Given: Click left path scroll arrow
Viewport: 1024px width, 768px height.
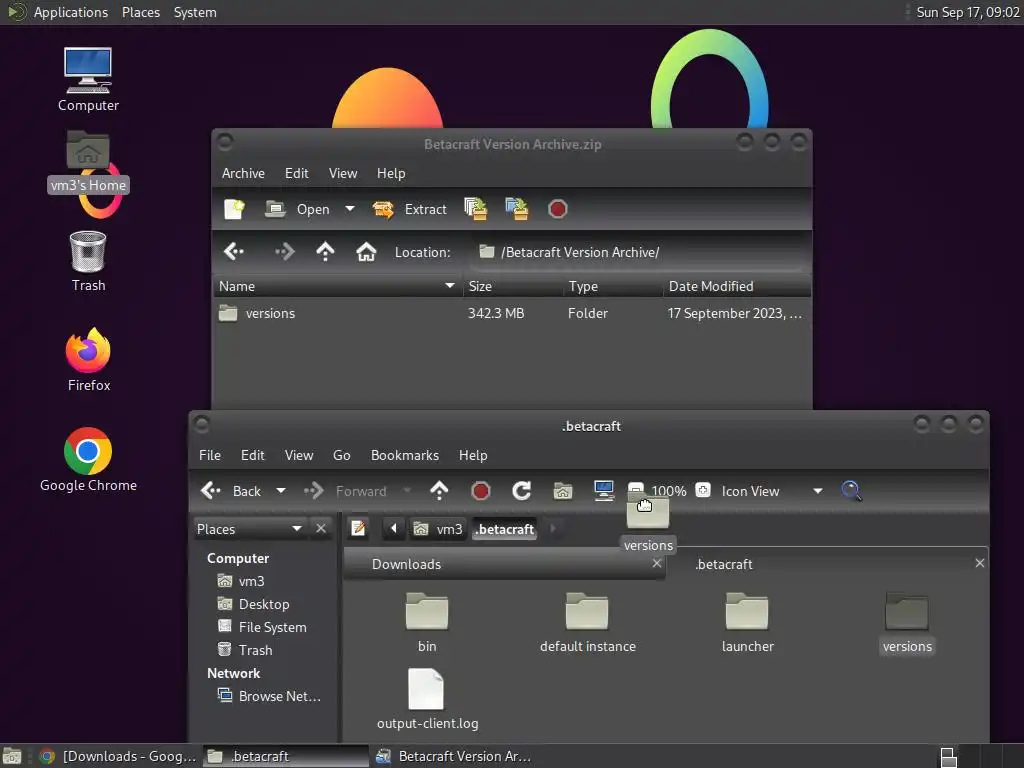Looking at the screenshot, I should [394, 528].
